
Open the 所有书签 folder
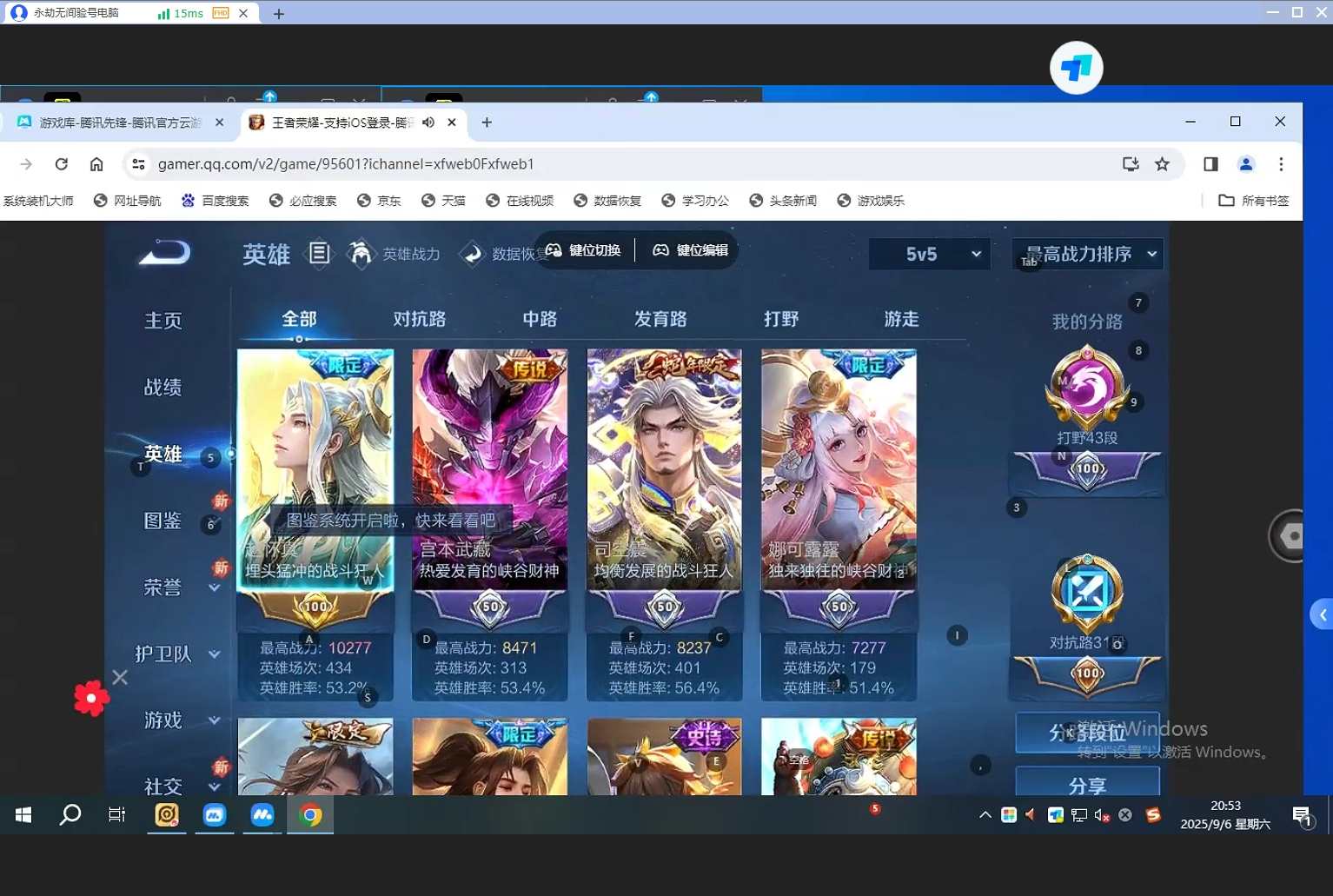tap(1254, 201)
